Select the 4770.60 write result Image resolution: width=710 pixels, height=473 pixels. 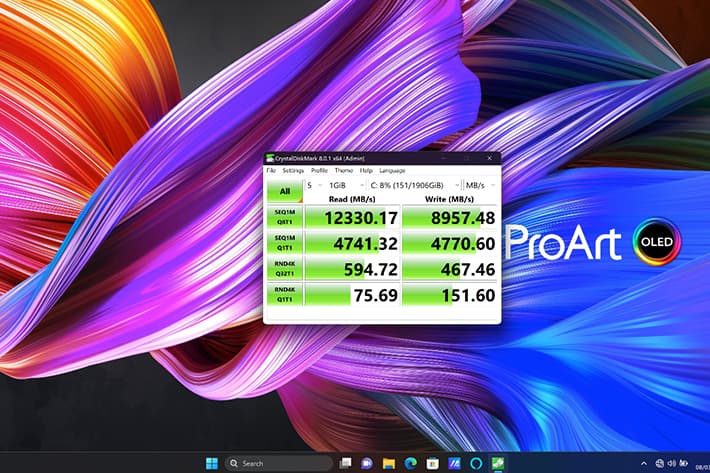pyautogui.click(x=450, y=243)
